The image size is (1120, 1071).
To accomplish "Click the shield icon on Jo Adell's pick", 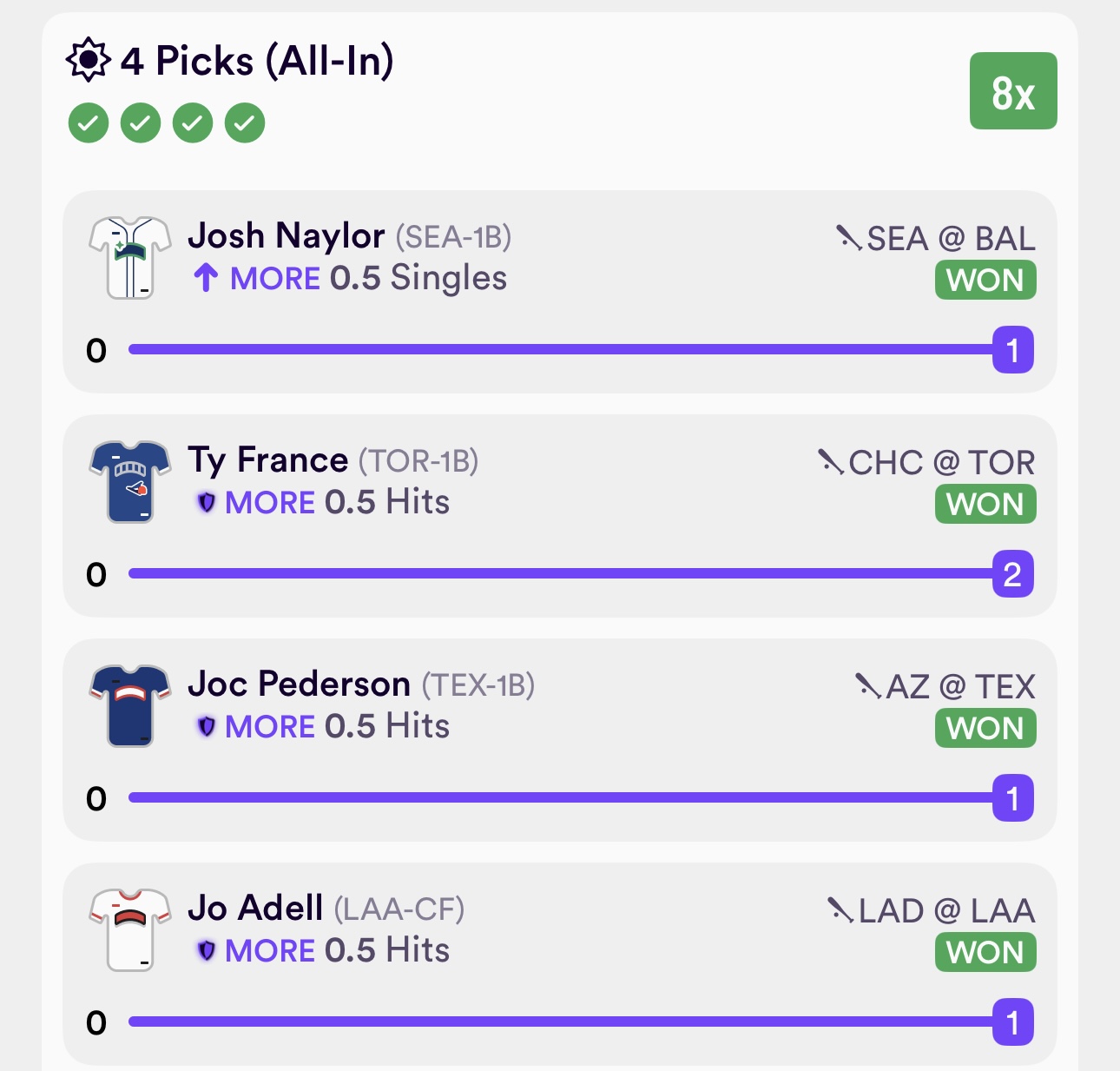I will tap(206, 950).
